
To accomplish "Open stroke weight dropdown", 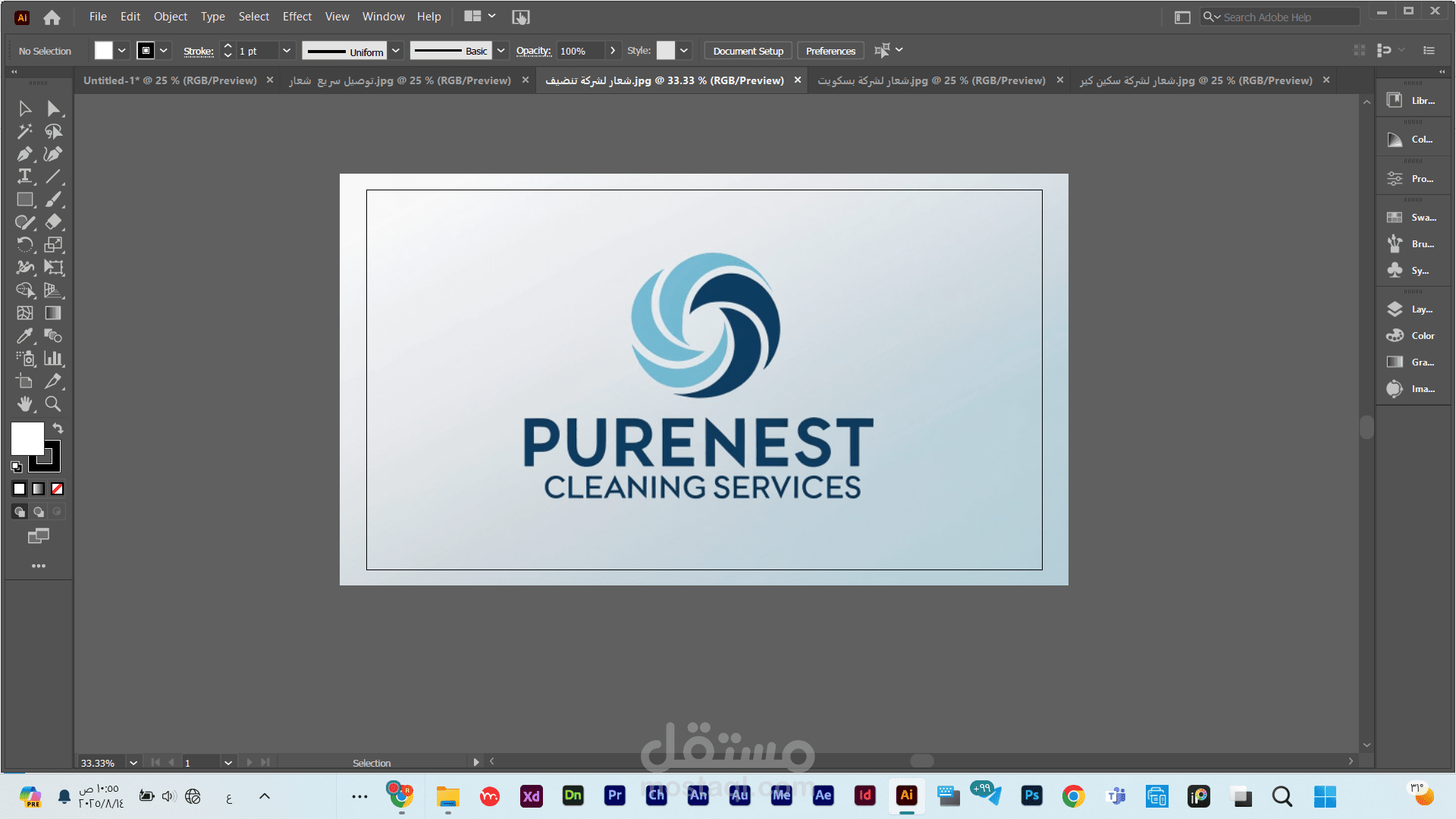I will [287, 51].
